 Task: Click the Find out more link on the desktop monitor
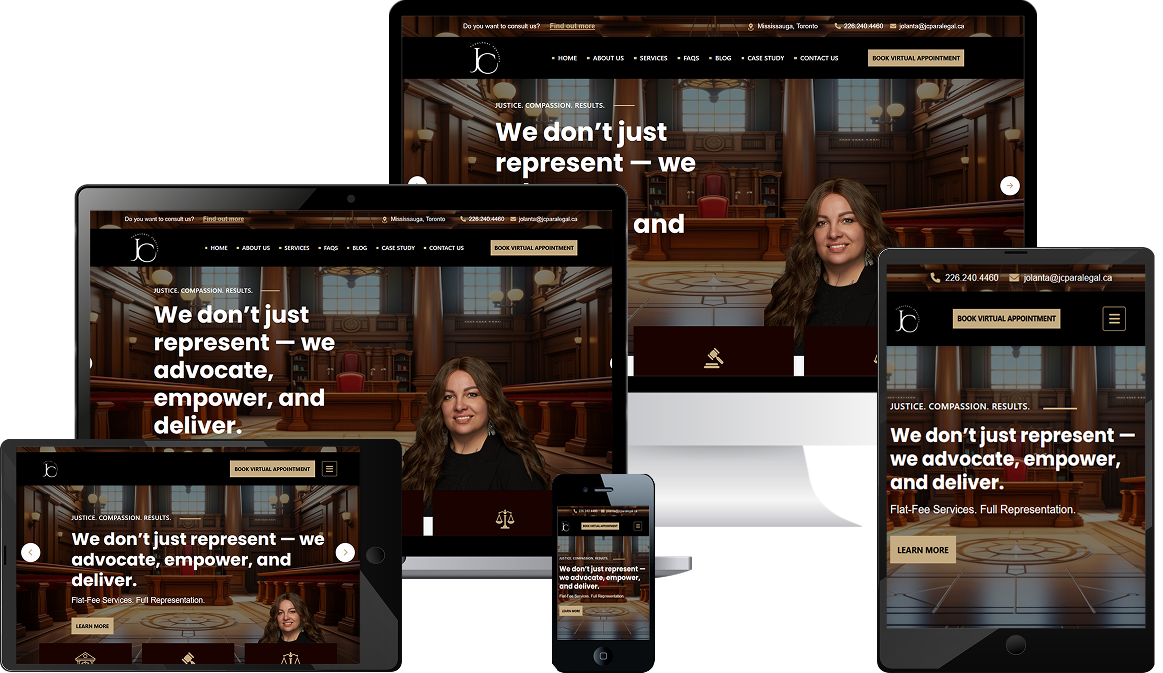pos(572,26)
